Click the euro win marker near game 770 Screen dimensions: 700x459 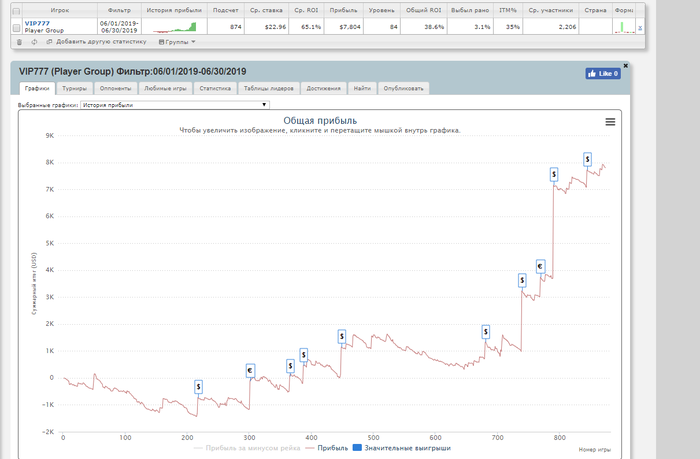tap(540, 267)
